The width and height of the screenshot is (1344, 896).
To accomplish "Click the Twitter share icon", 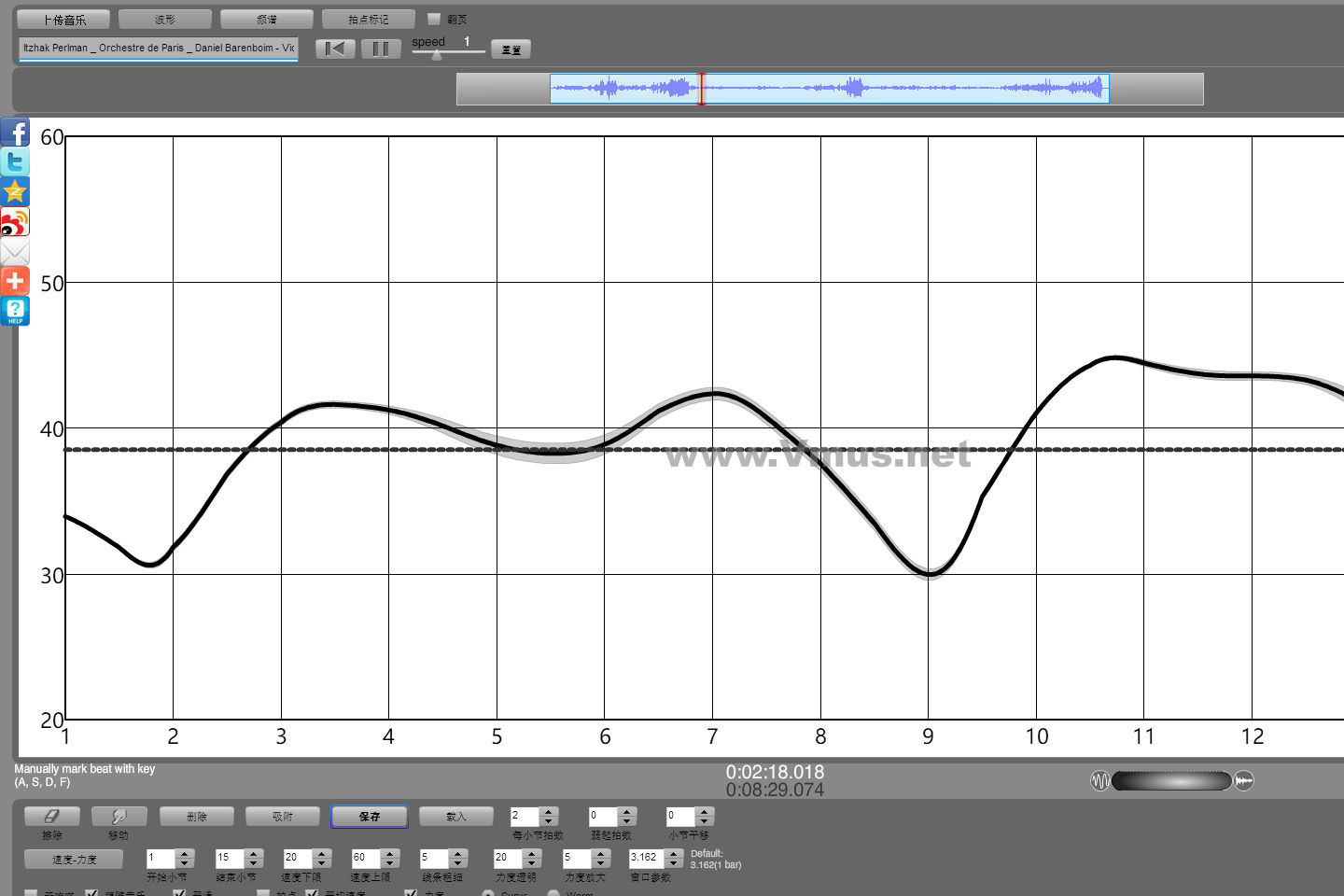I will pyautogui.click(x=15, y=161).
